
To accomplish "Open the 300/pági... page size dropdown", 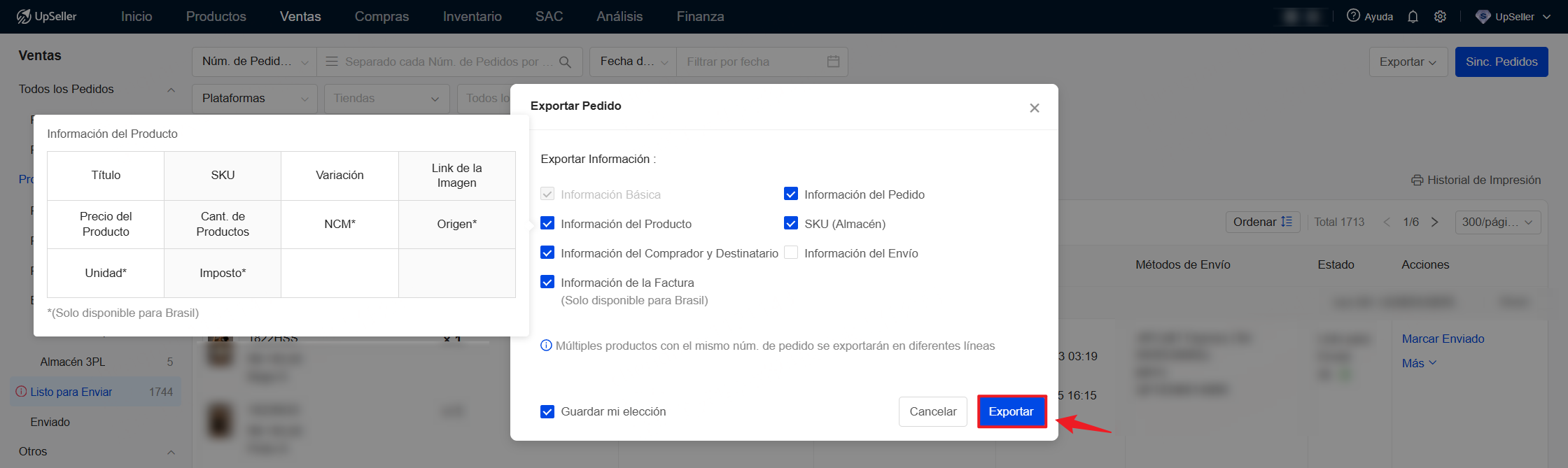I will tap(1498, 222).
